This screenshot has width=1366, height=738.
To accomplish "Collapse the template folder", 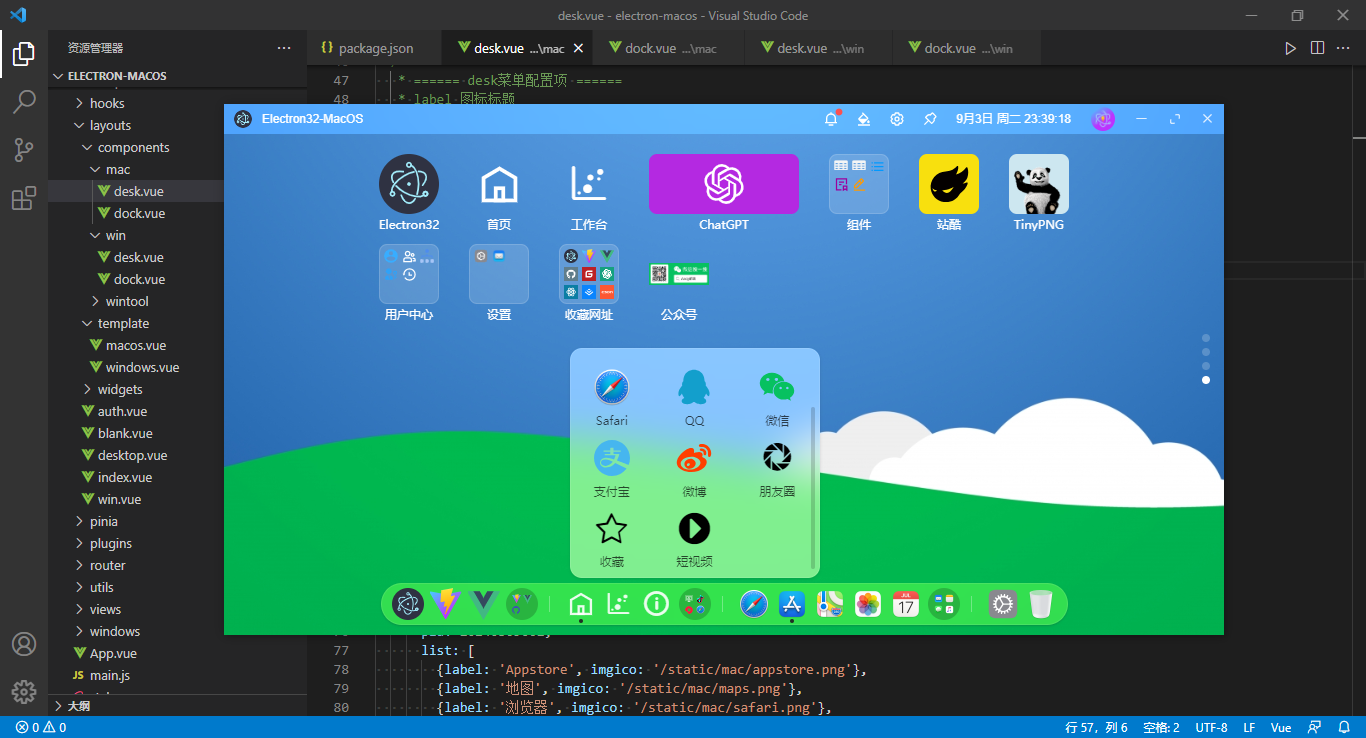I will [x=178, y=323].
